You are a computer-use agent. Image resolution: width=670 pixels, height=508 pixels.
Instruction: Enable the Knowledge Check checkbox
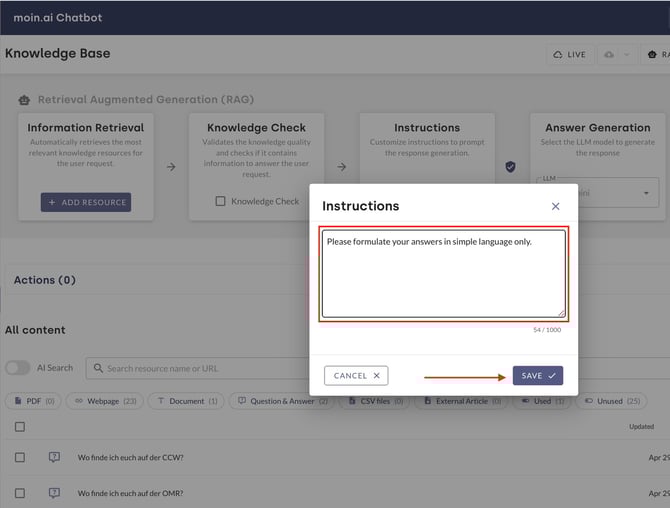(221, 201)
